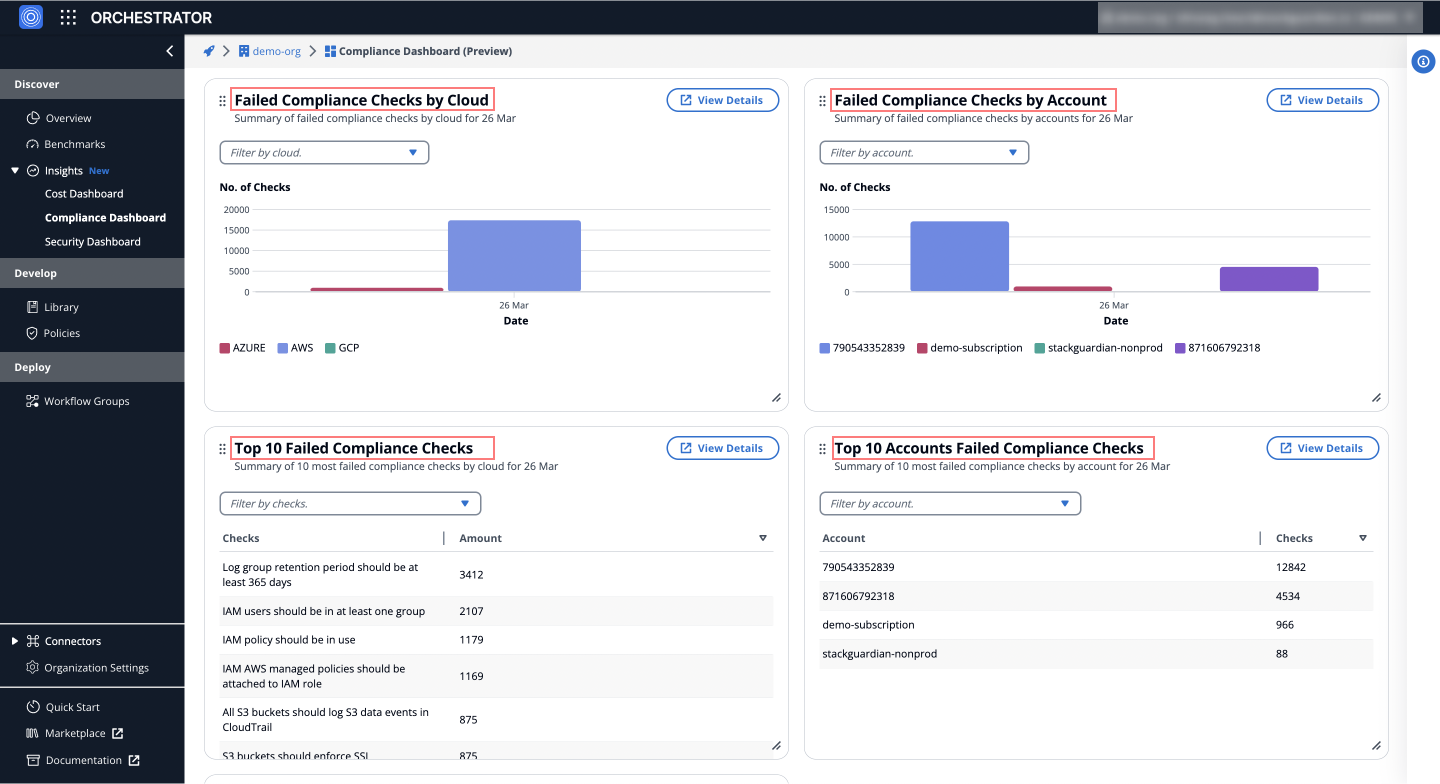Click View Details on Failed Compliance Checks by Cloud
Screen dimensions: 1440x784
[722, 99]
